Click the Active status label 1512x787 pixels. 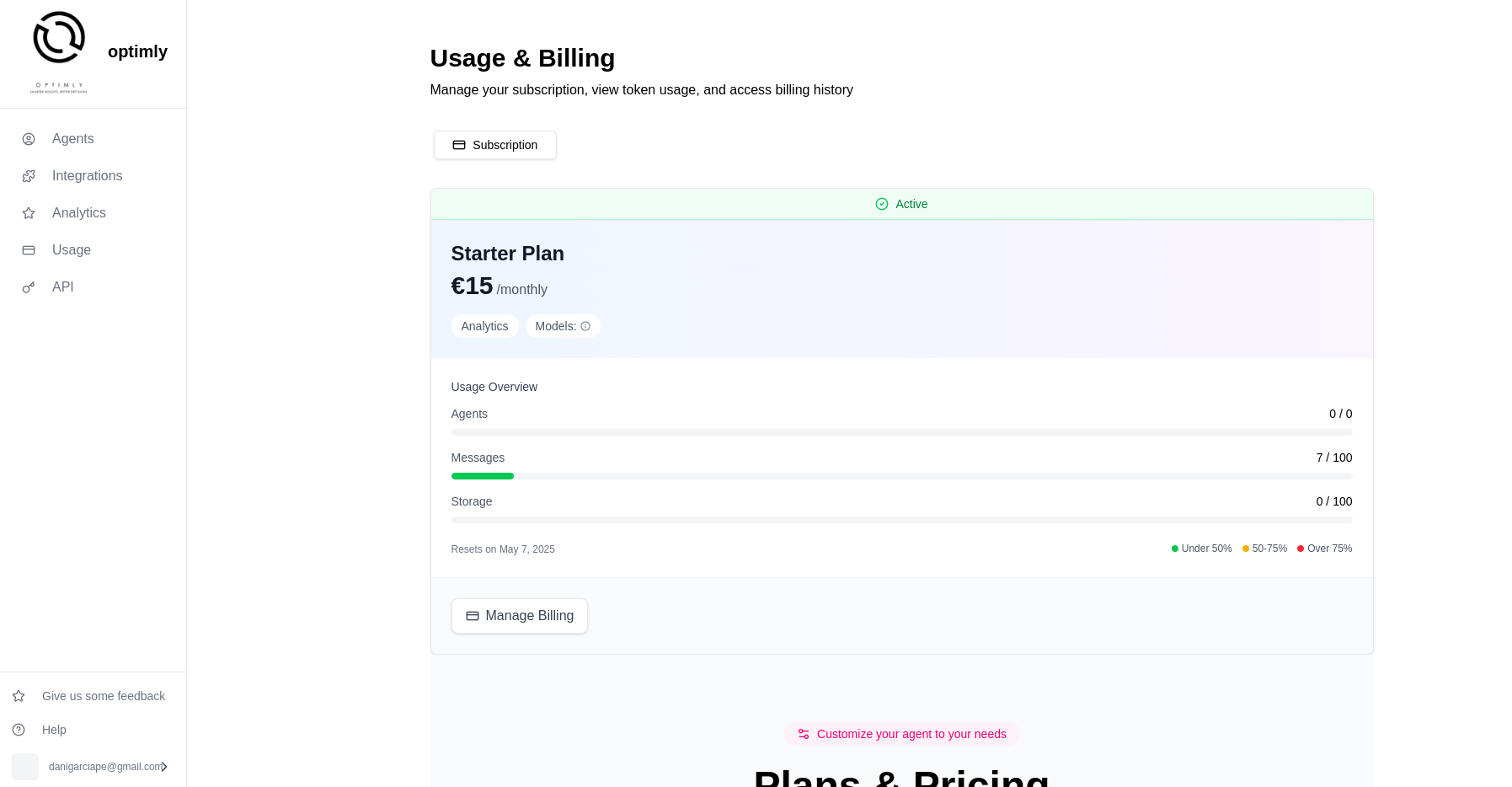point(911,204)
